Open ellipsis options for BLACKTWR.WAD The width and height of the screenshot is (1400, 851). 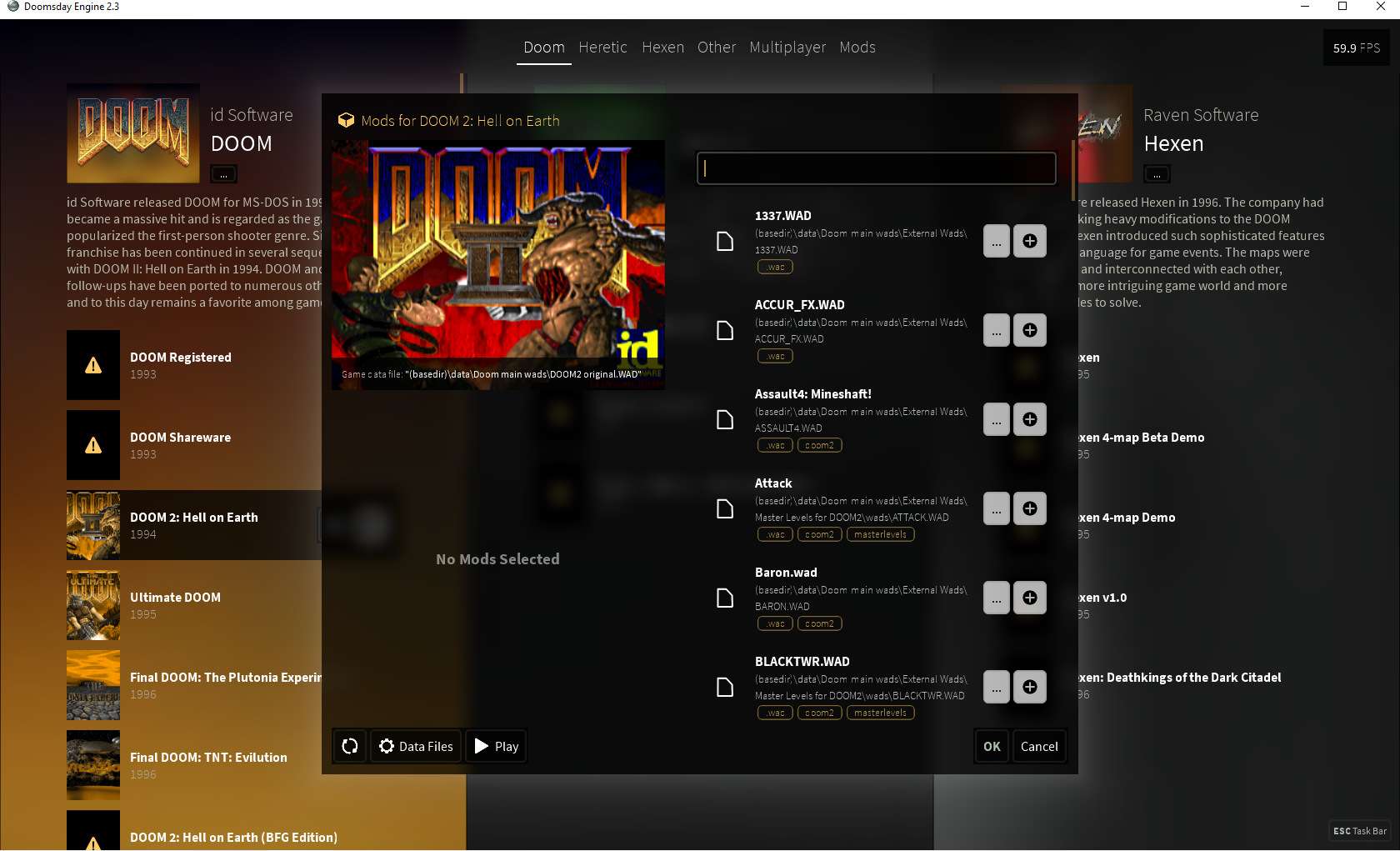click(997, 687)
